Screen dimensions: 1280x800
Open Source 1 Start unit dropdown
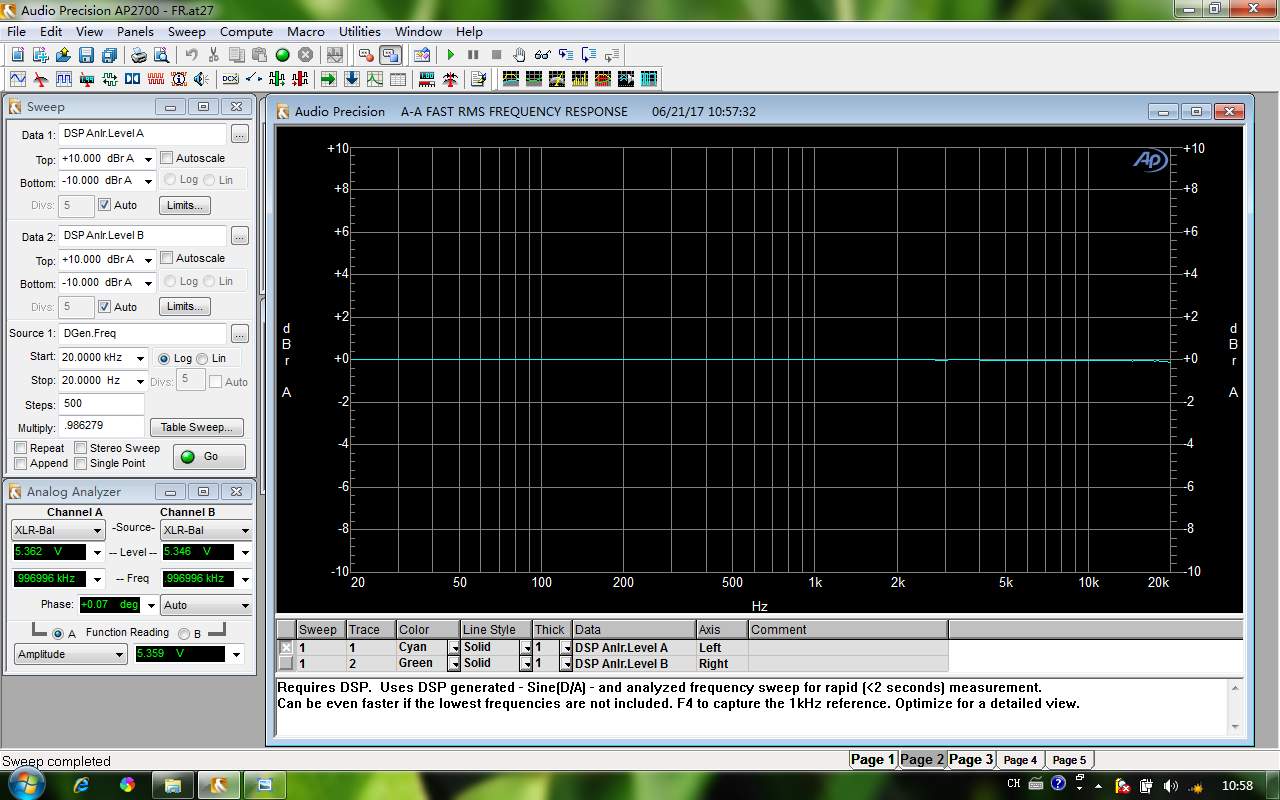[x=140, y=358]
